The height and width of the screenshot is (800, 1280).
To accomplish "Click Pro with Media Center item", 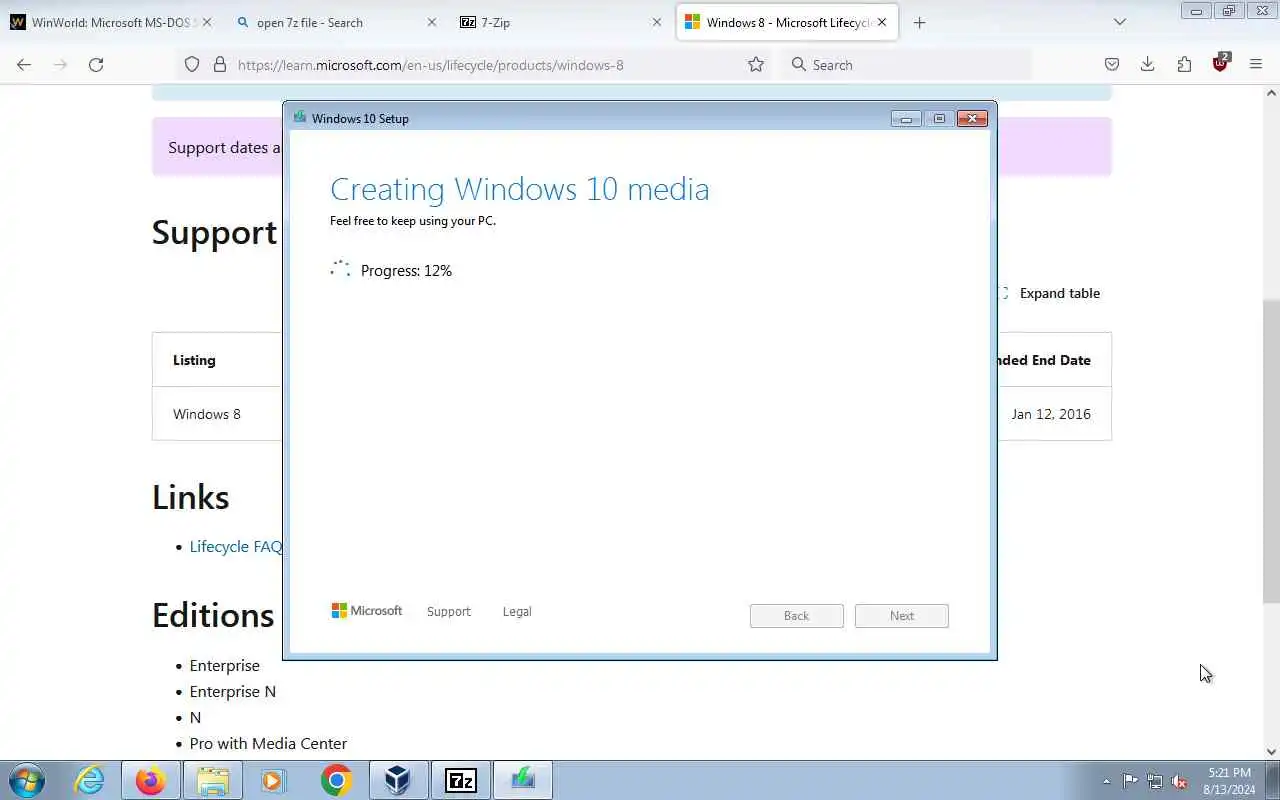I will 268,743.
